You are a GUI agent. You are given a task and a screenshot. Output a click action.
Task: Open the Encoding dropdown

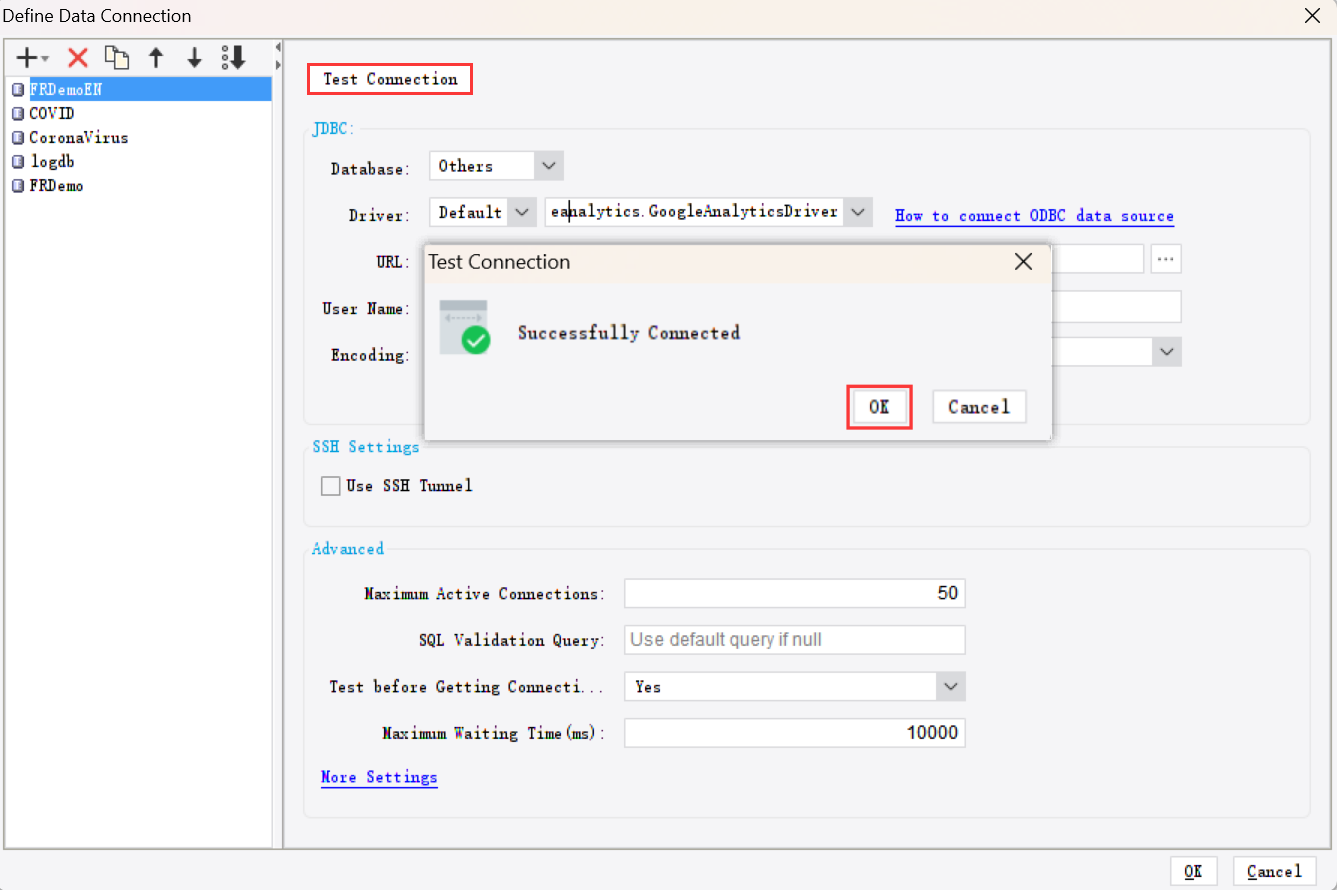(1166, 351)
